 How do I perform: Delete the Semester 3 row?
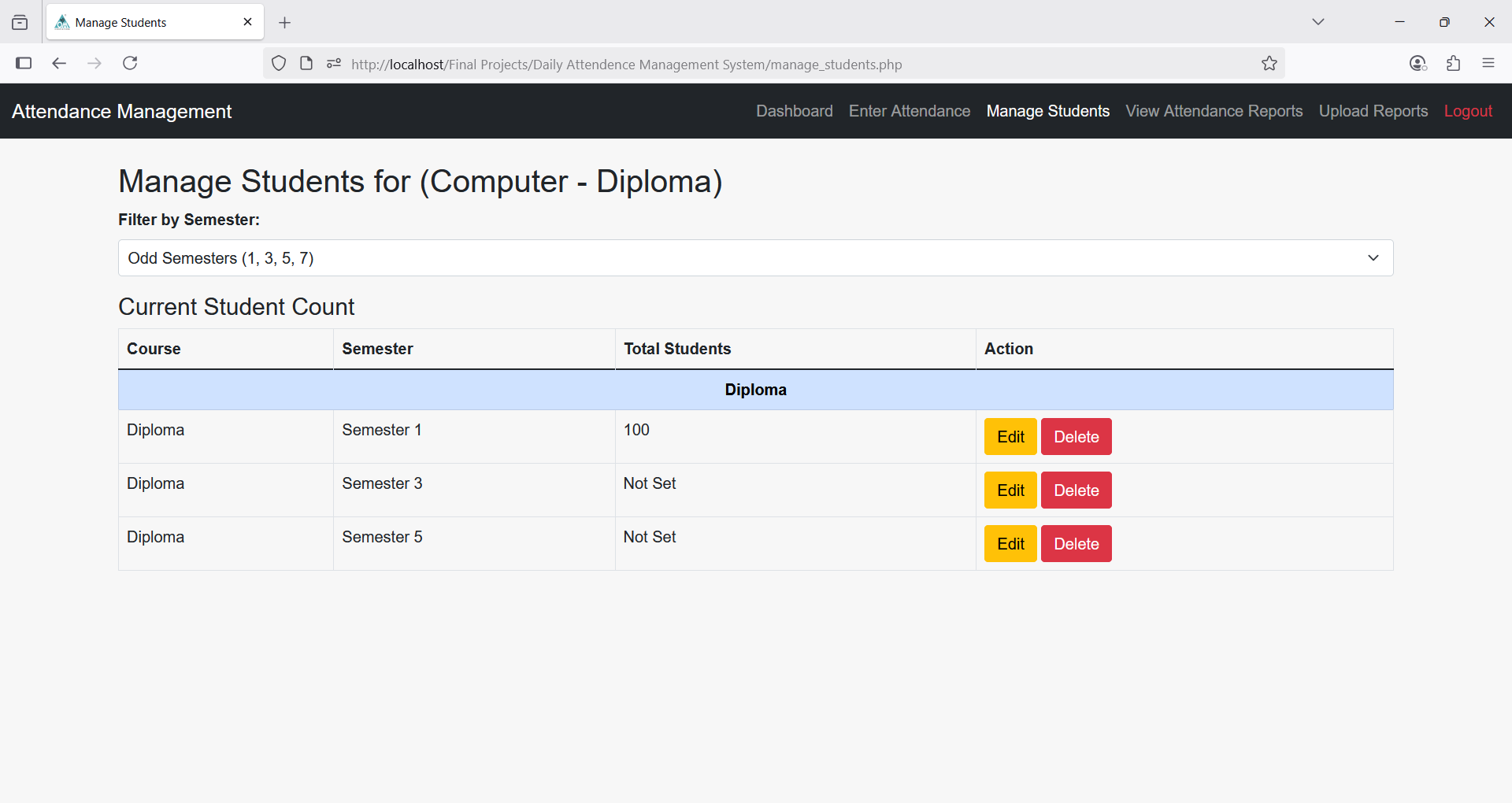pos(1076,490)
